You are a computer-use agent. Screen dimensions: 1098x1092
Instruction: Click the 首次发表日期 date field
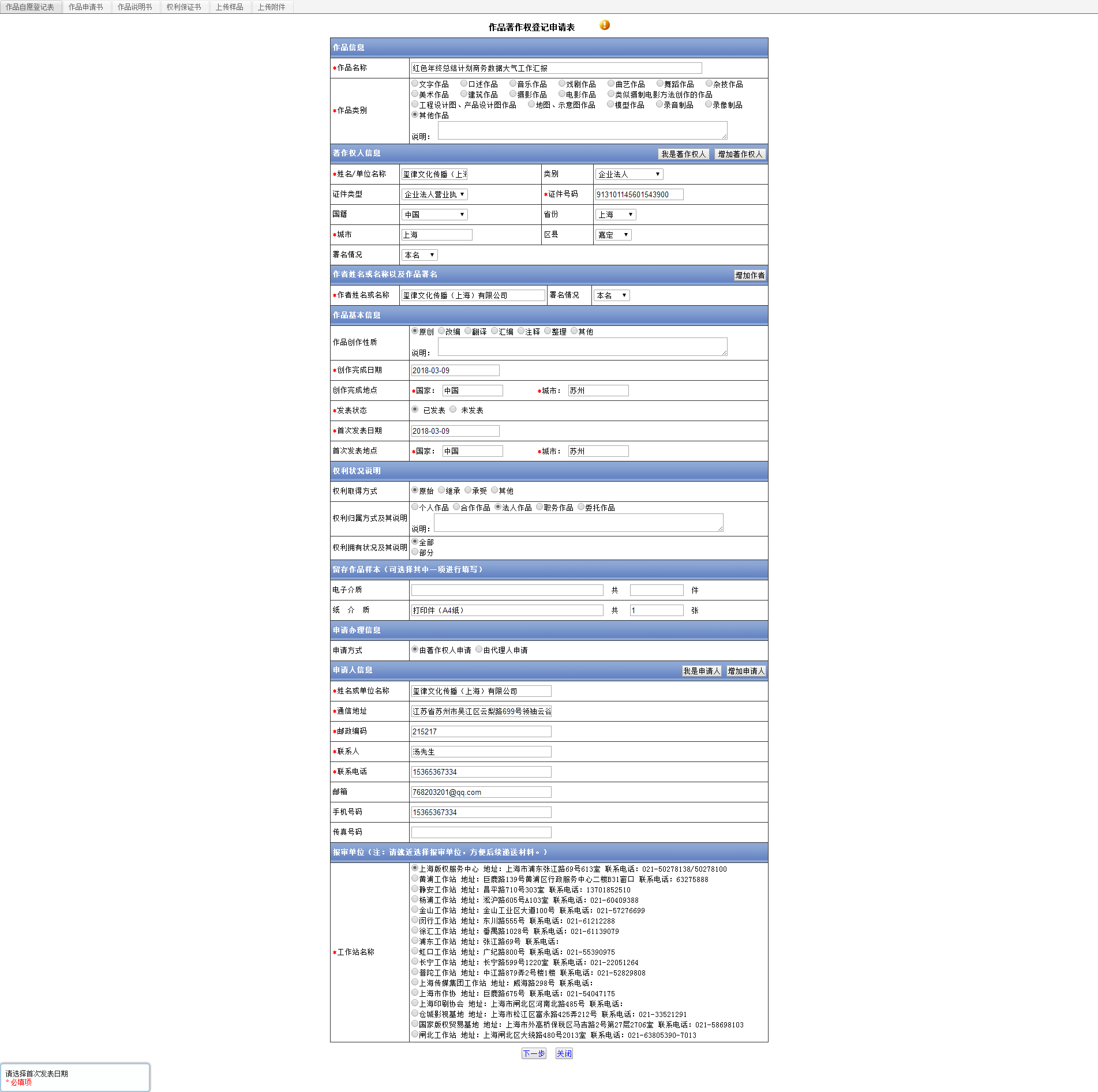pos(455,431)
